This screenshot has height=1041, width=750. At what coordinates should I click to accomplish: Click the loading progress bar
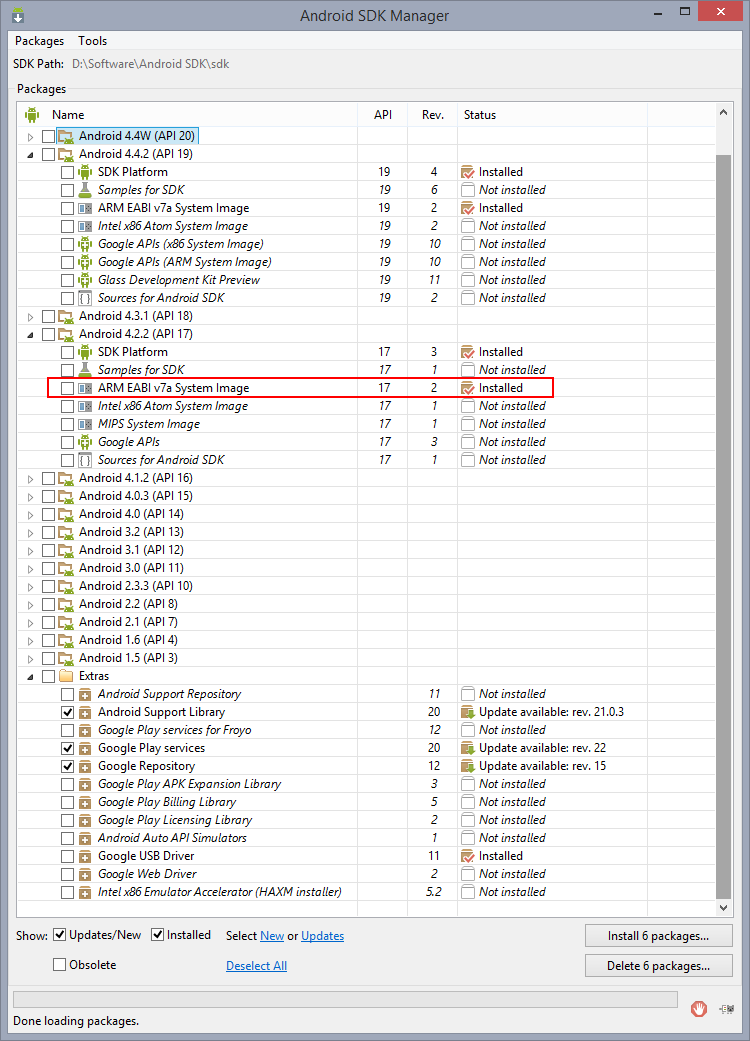(x=345, y=999)
